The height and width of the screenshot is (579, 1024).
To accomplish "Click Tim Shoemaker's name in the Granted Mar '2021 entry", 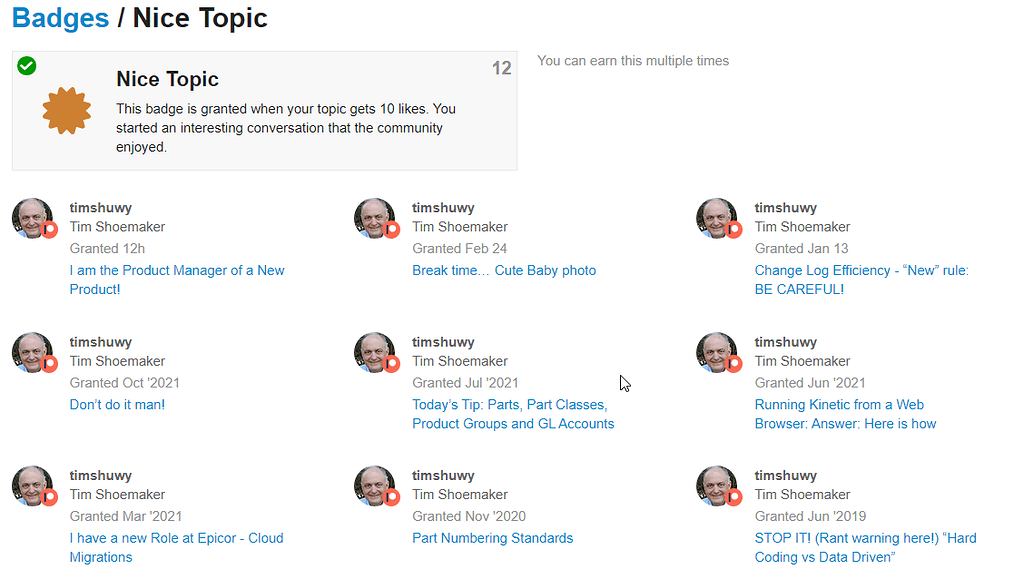I will [x=117, y=494].
